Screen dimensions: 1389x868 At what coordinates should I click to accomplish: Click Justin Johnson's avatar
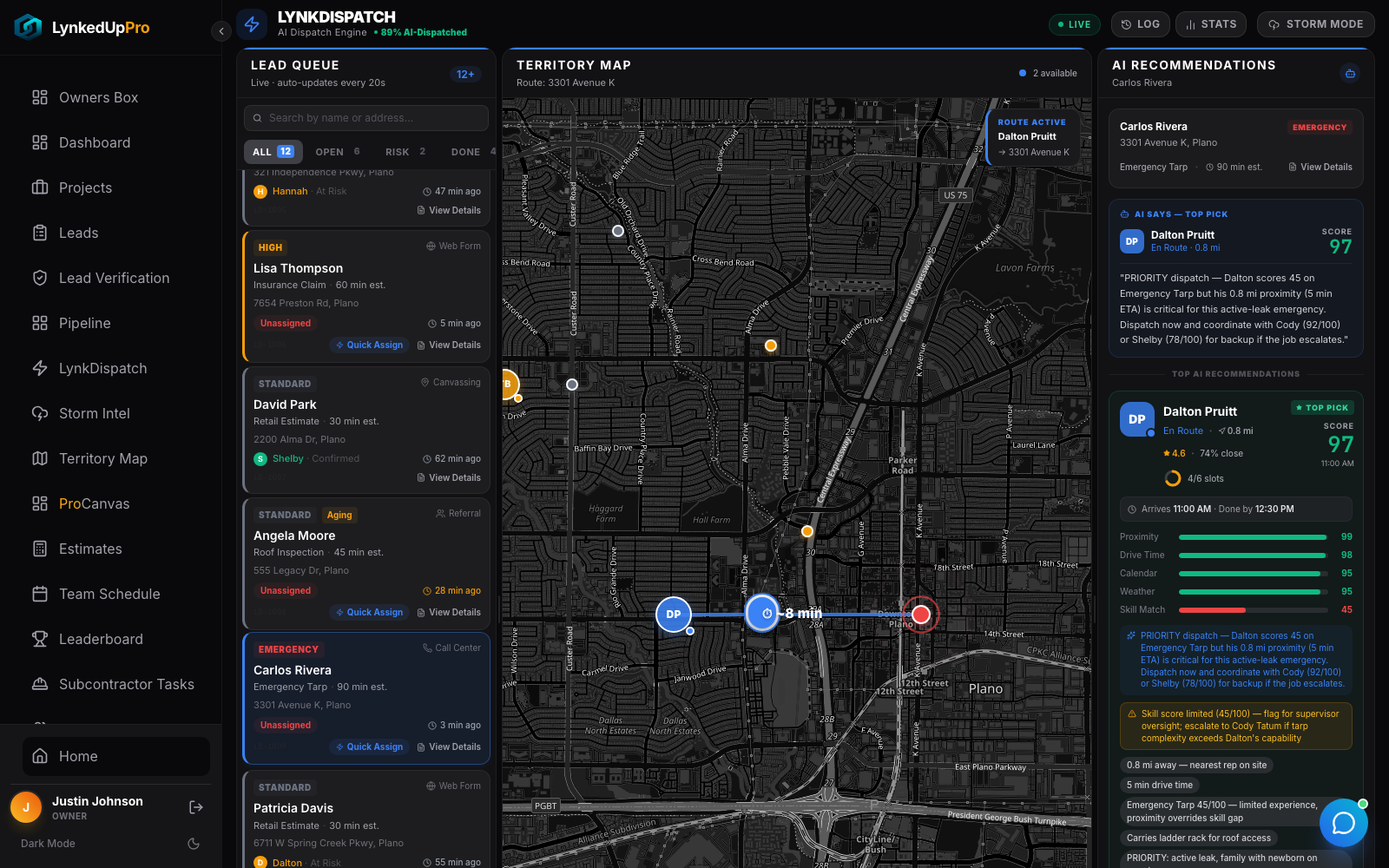coord(26,807)
